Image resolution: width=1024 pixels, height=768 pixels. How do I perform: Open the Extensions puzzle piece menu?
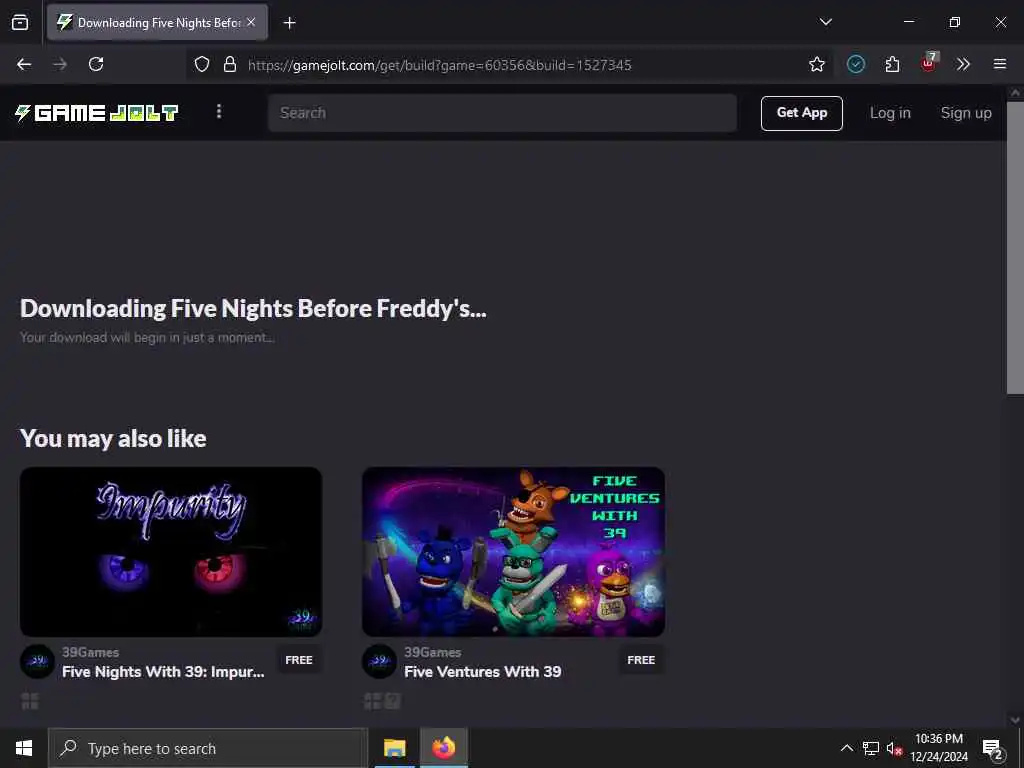coord(892,64)
